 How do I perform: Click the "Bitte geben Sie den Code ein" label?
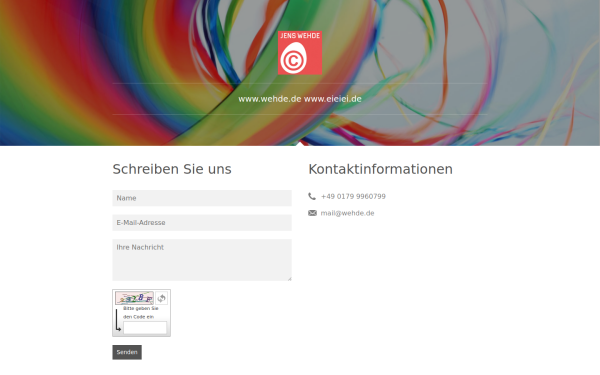140,313
